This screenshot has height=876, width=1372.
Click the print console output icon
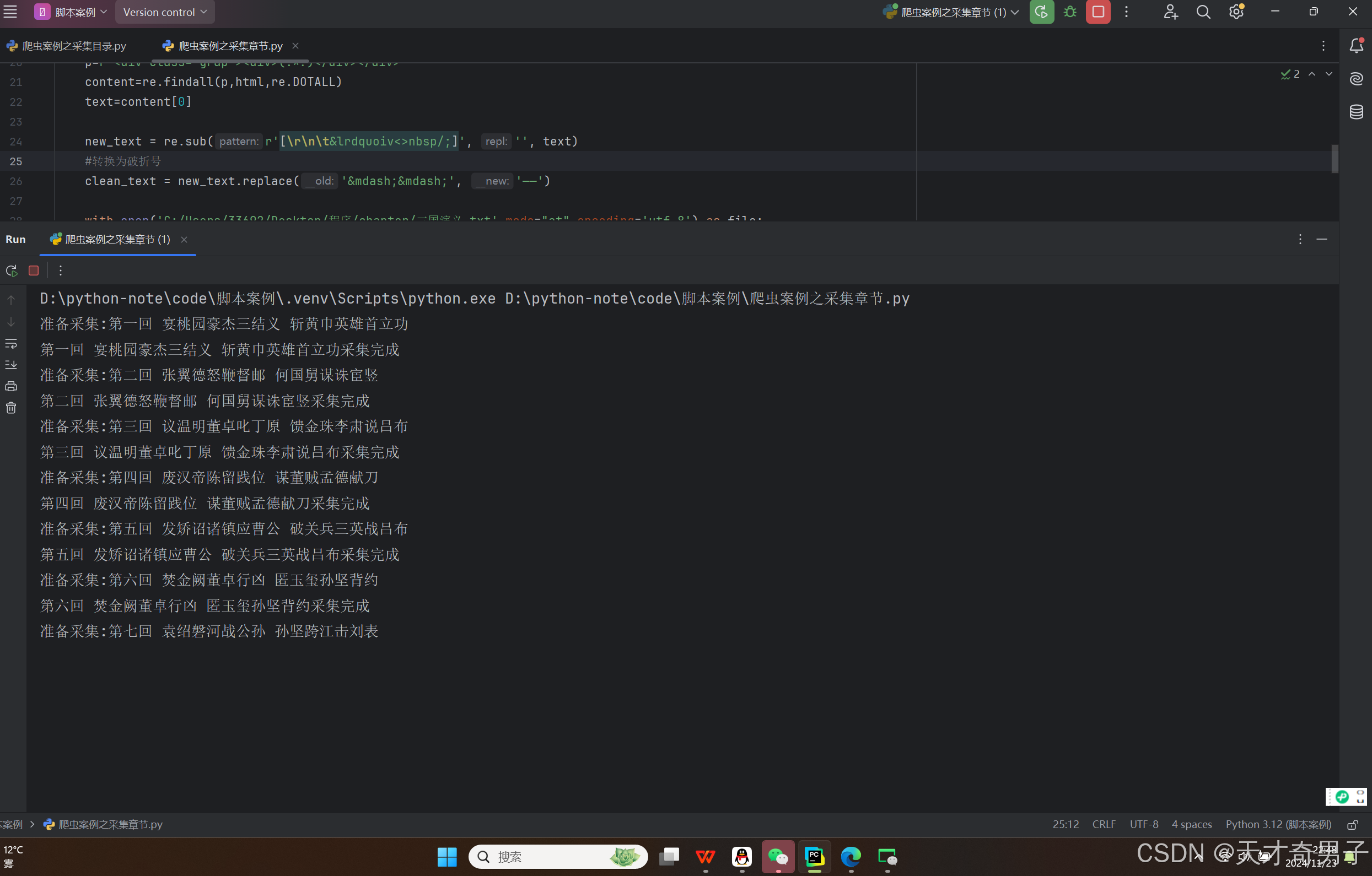pyautogui.click(x=11, y=386)
